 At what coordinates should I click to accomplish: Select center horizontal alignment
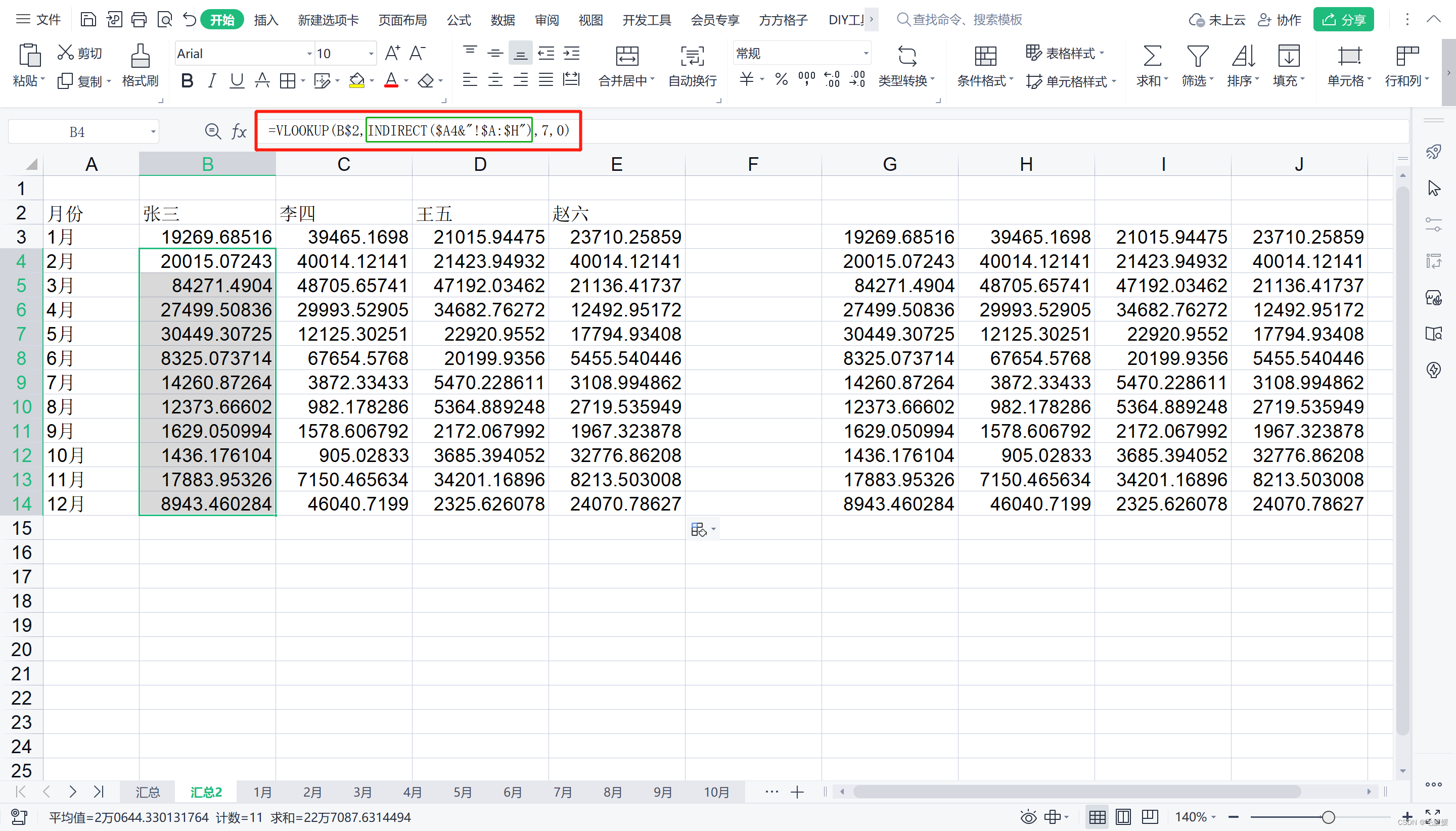495,80
